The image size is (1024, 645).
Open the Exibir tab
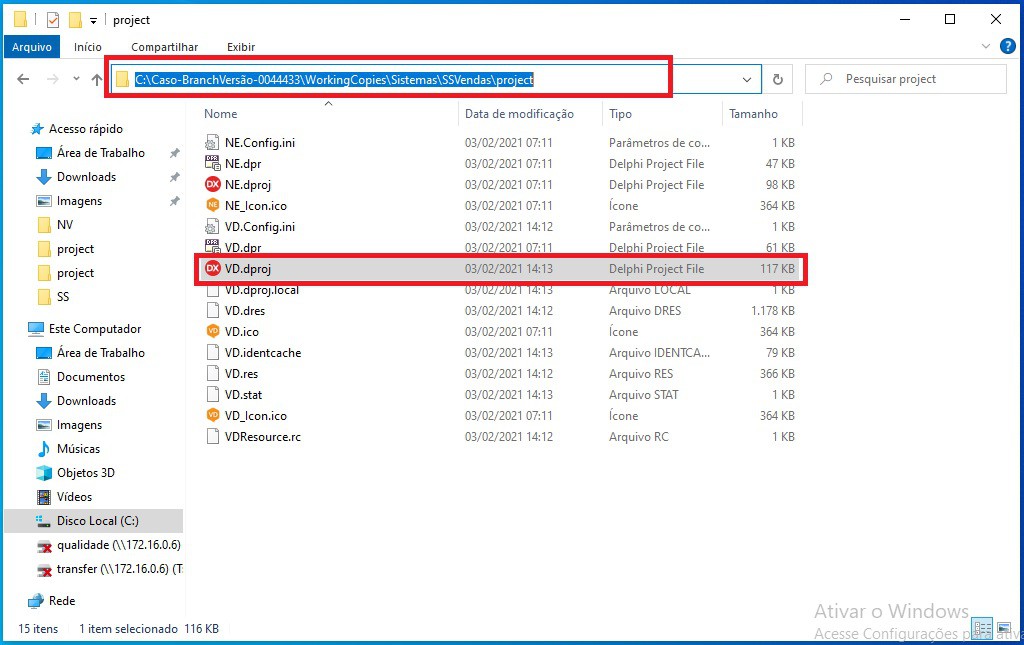(241, 47)
